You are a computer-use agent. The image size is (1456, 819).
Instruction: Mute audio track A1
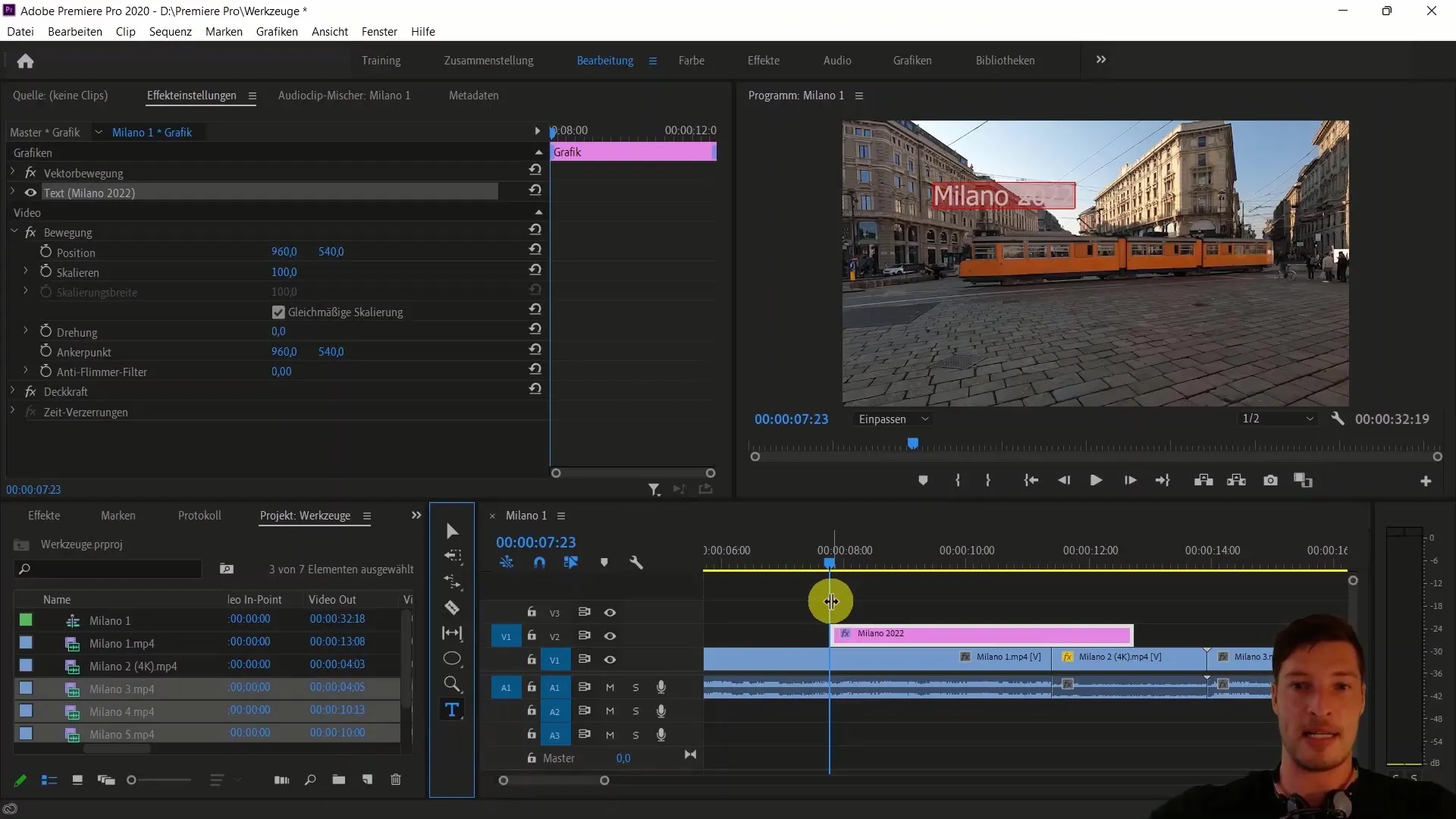[610, 688]
